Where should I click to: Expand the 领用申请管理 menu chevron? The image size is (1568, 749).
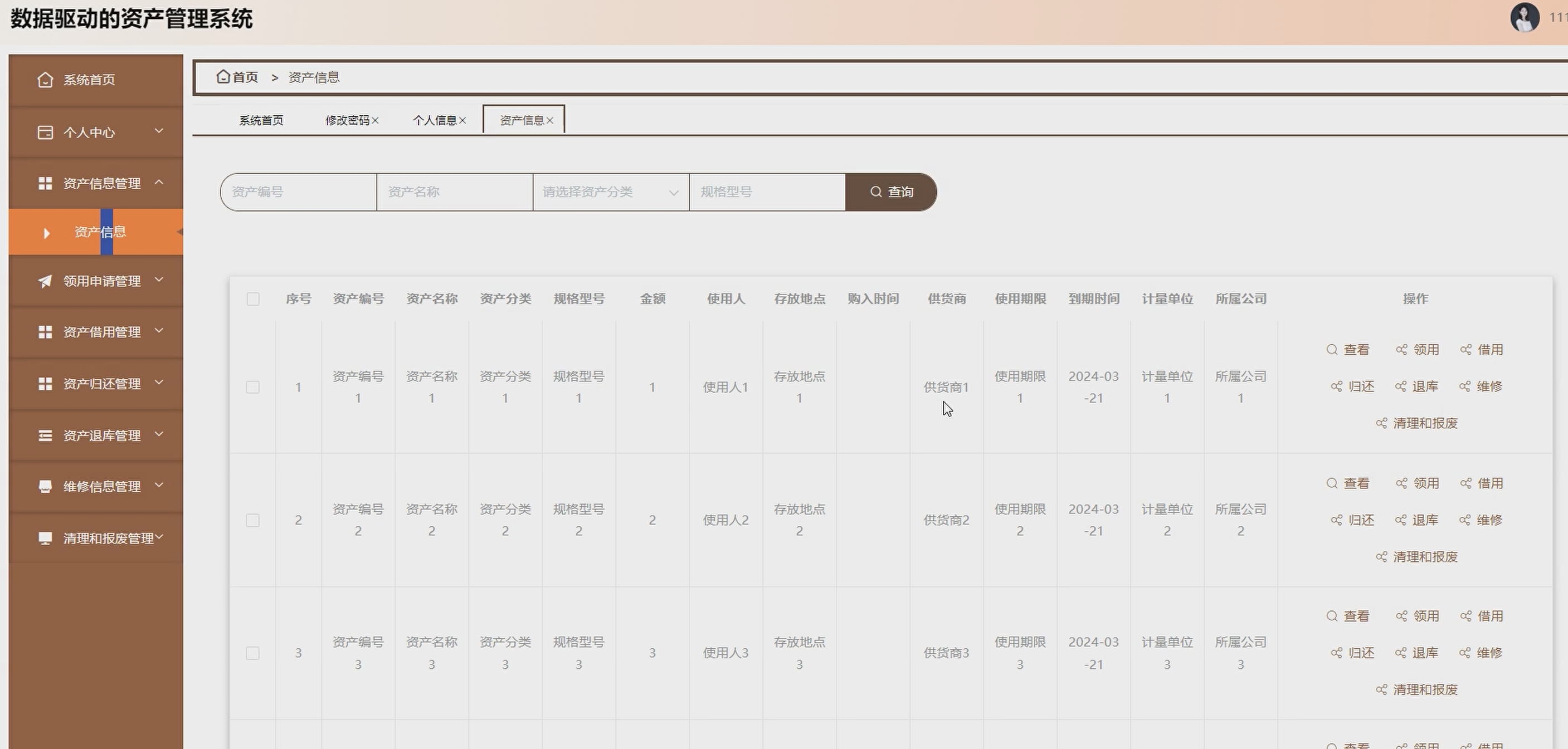point(159,280)
